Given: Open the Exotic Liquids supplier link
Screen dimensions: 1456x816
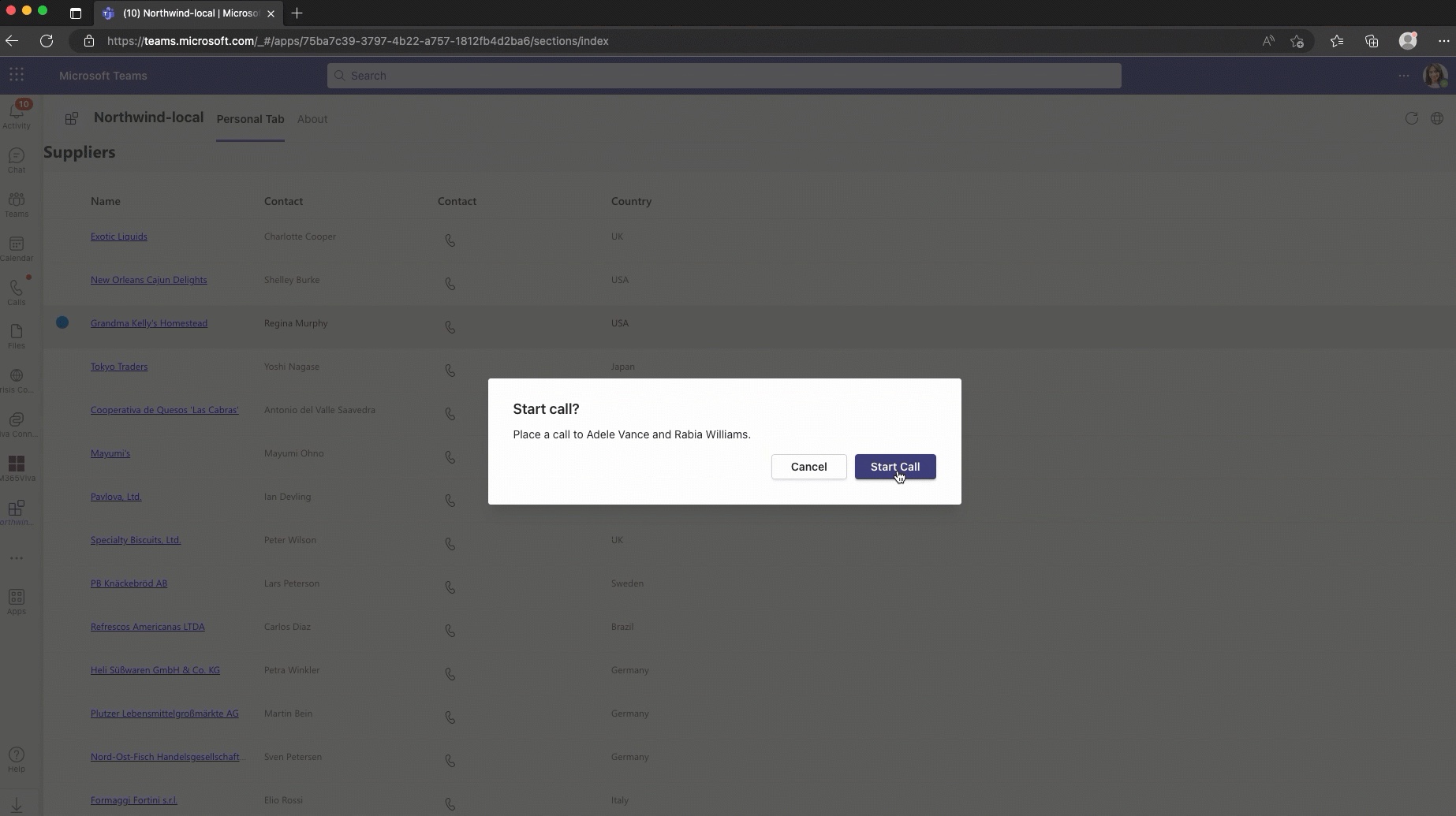Looking at the screenshot, I should tap(118, 237).
